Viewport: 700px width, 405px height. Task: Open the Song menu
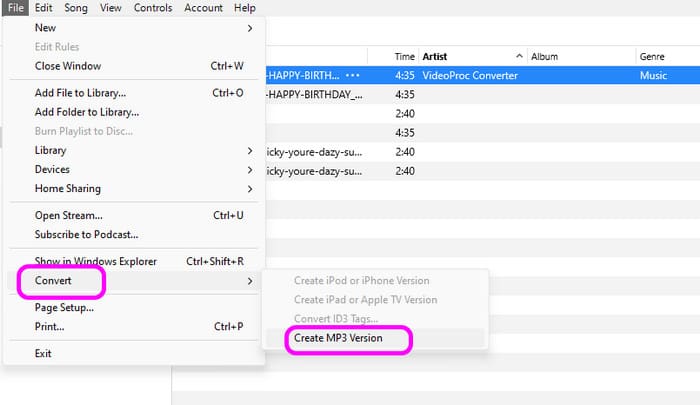click(x=76, y=8)
